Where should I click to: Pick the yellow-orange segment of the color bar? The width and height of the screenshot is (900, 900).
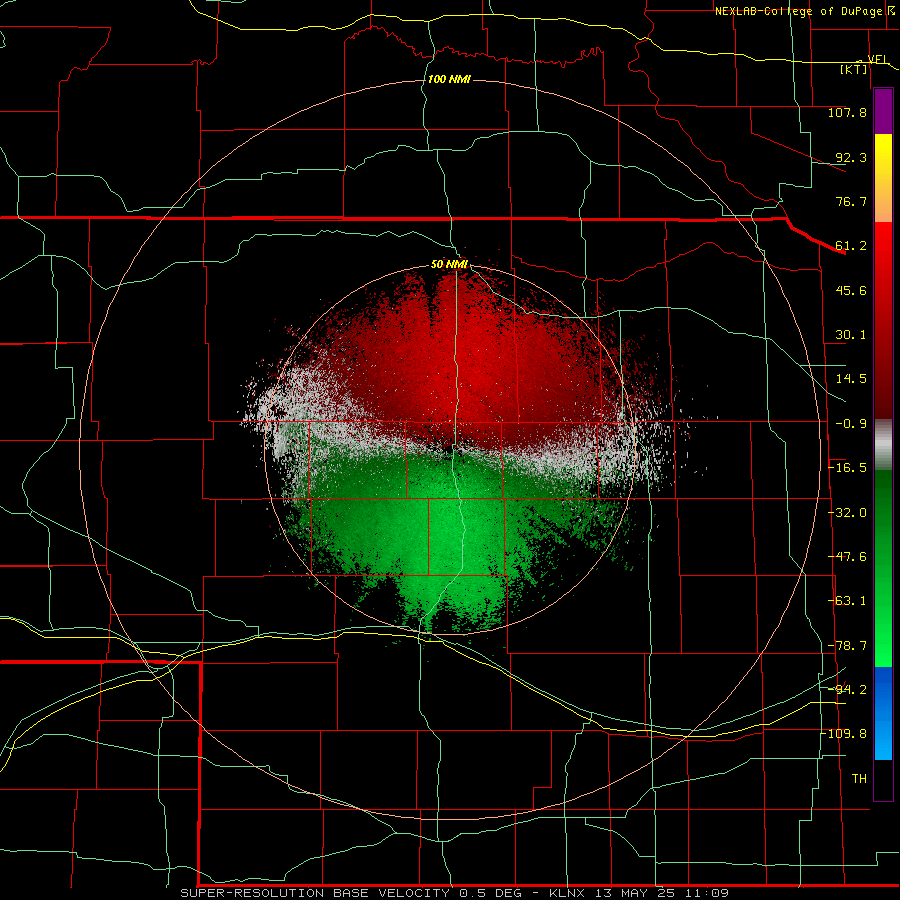pos(883,178)
